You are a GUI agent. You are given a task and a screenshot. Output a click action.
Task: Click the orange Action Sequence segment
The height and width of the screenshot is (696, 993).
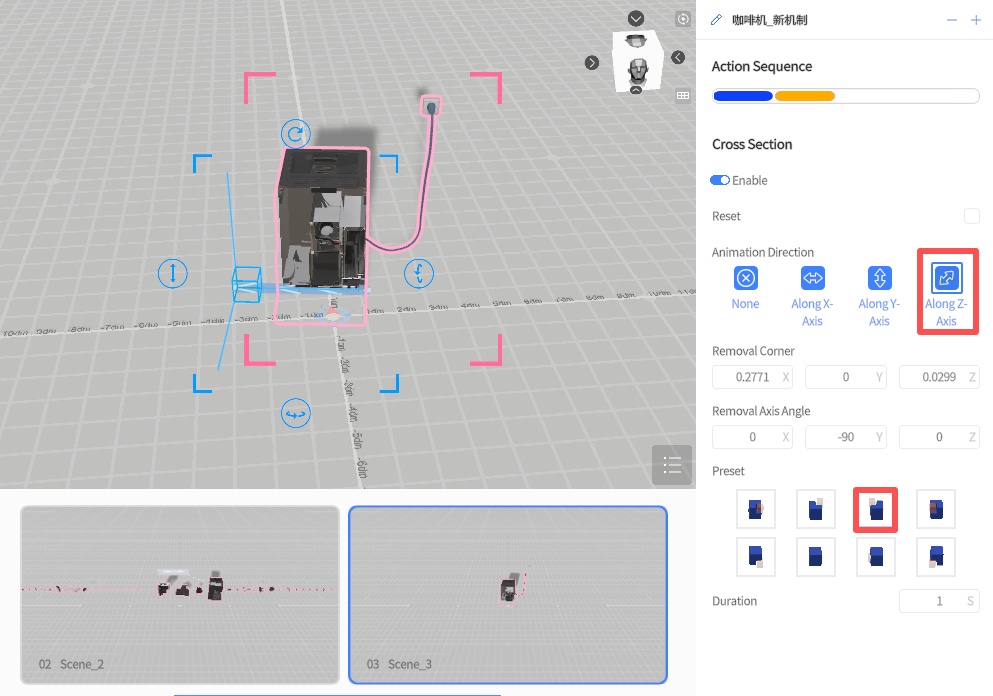[x=805, y=96]
